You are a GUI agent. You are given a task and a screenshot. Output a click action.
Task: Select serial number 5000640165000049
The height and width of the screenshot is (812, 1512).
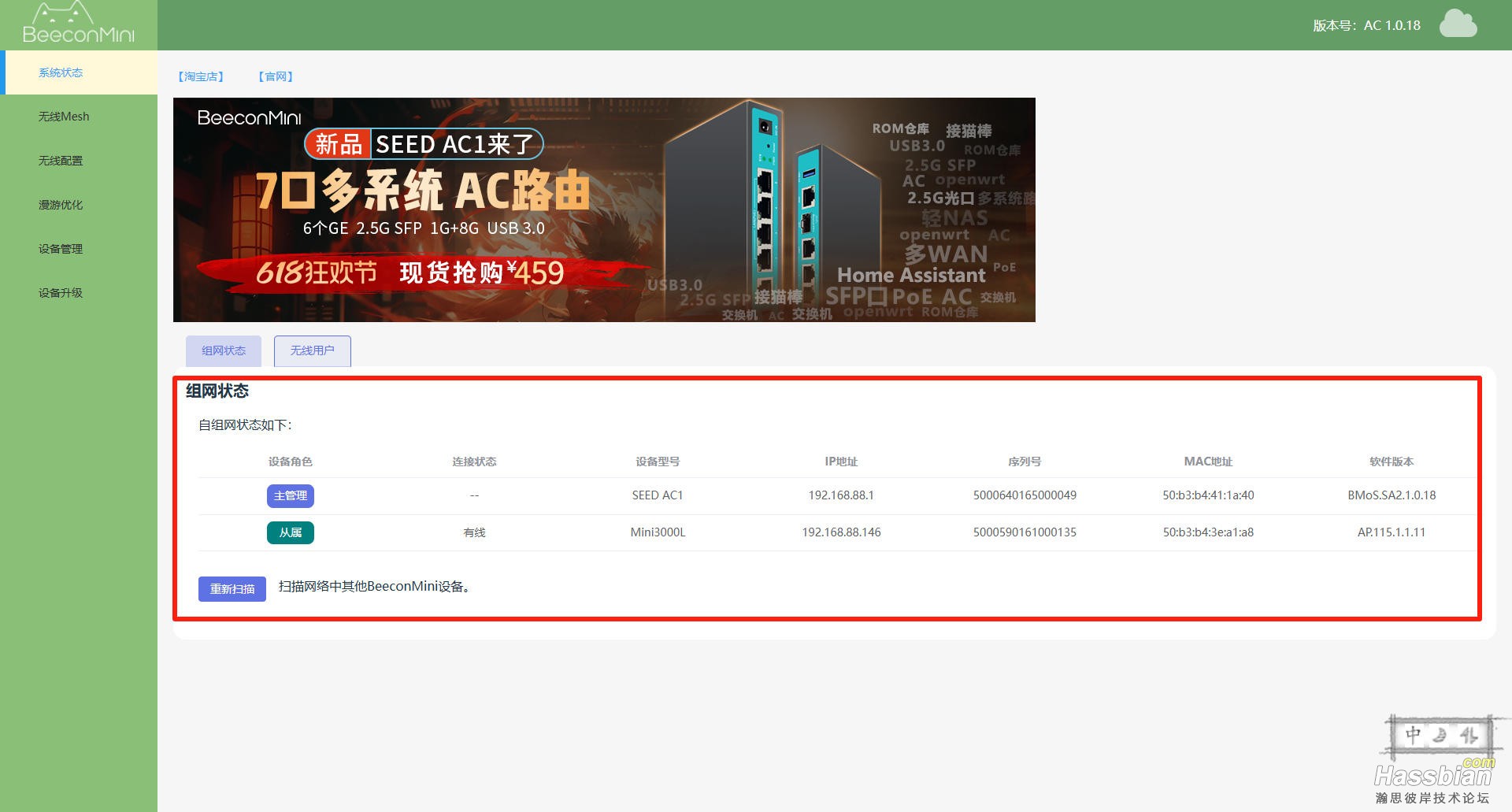click(1025, 495)
